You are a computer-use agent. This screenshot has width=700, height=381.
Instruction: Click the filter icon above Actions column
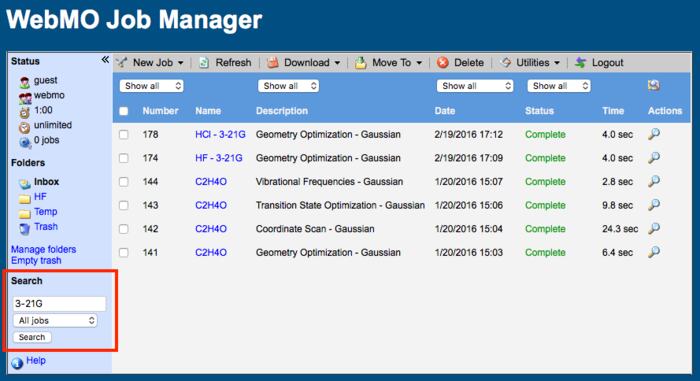654,85
